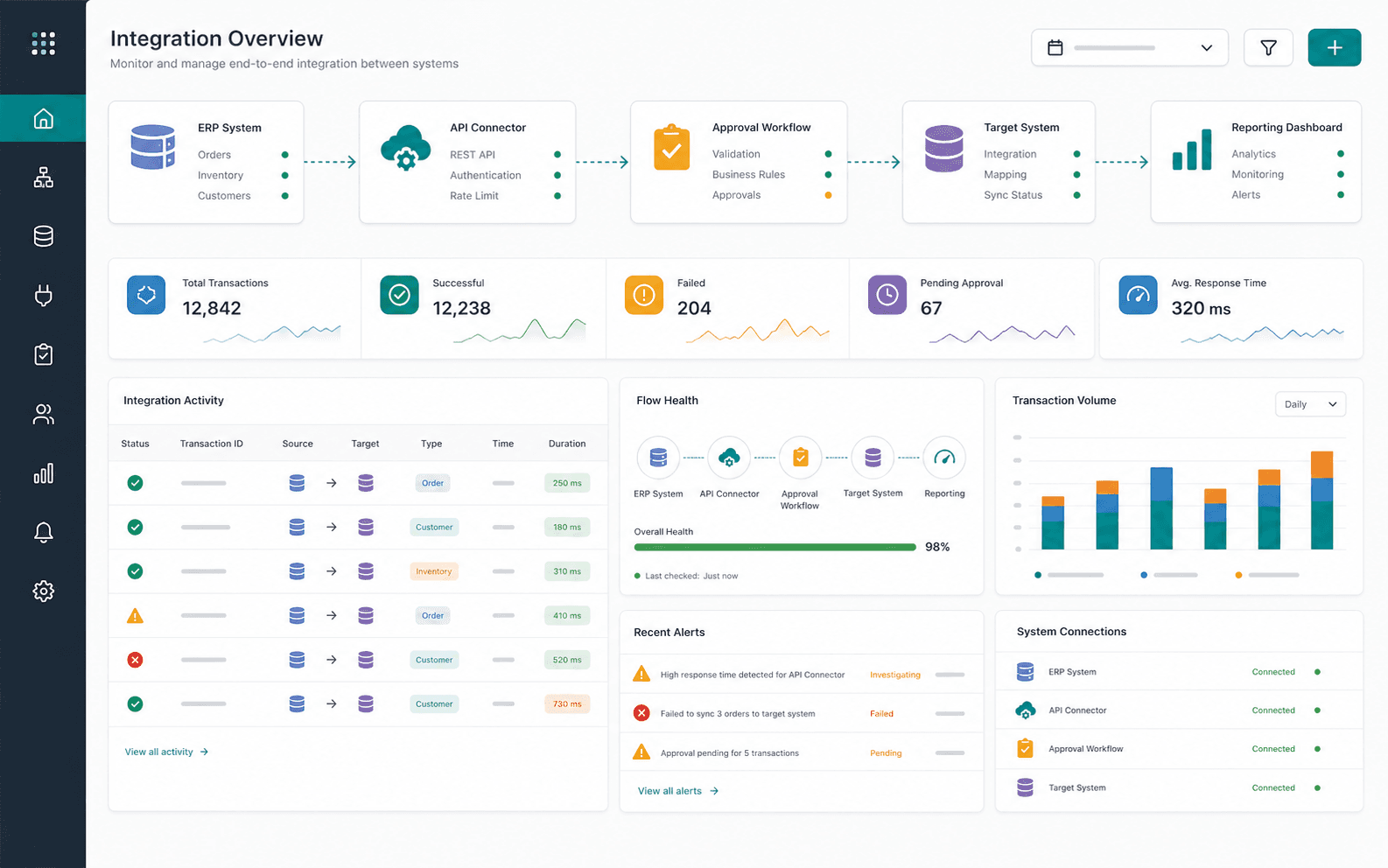Sort by Type column header
Image resolution: width=1388 pixels, height=868 pixels.
tap(431, 444)
